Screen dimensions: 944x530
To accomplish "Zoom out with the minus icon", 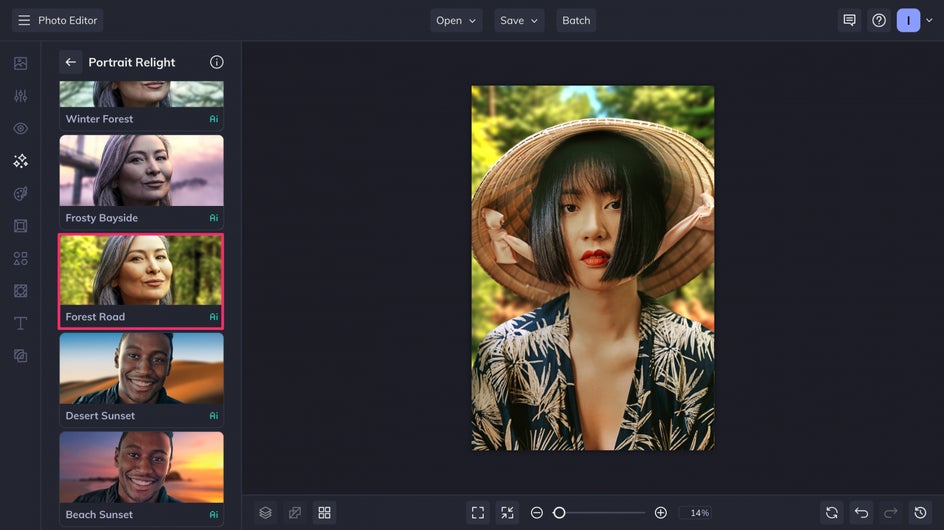I will (537, 513).
